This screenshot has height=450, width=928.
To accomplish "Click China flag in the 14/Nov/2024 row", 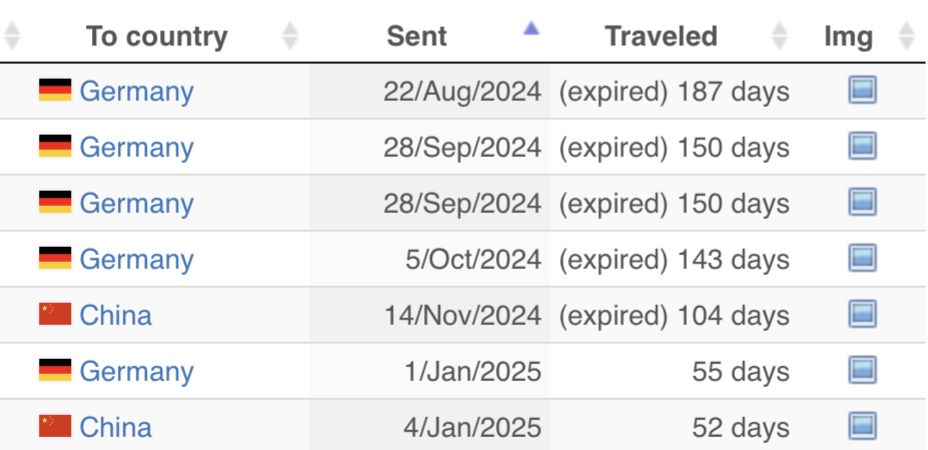I will pos(55,314).
